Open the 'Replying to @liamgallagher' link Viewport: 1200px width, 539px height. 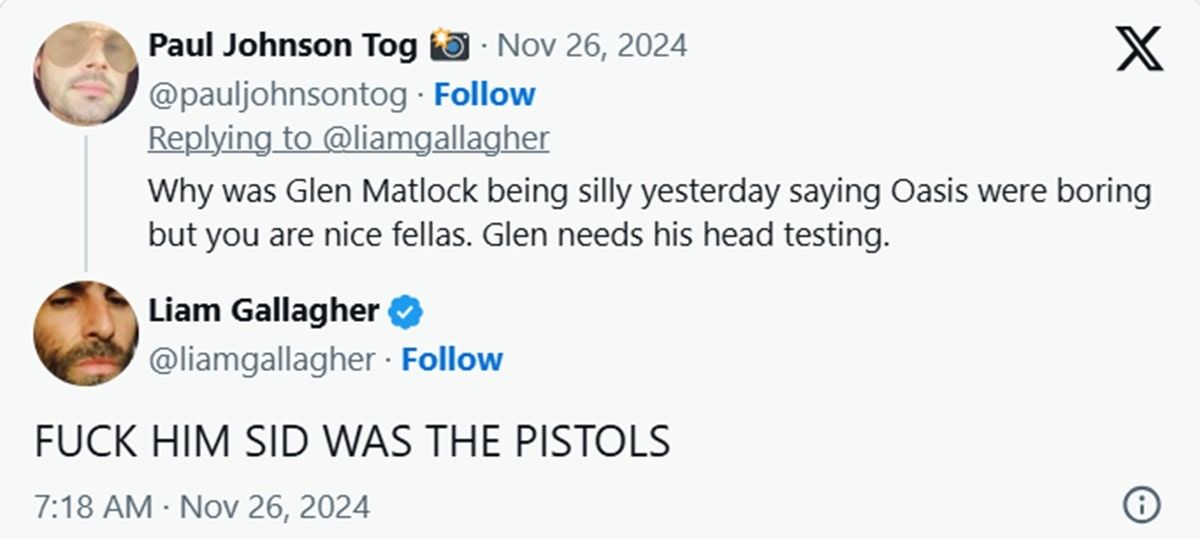[348, 139]
